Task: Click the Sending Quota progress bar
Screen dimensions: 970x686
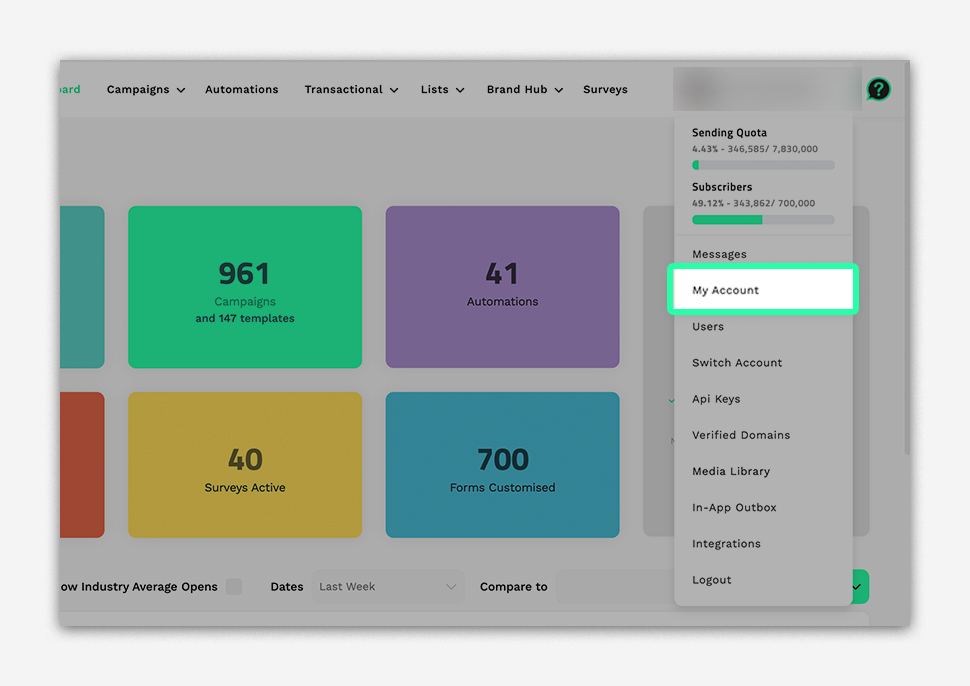Action: coord(763,165)
